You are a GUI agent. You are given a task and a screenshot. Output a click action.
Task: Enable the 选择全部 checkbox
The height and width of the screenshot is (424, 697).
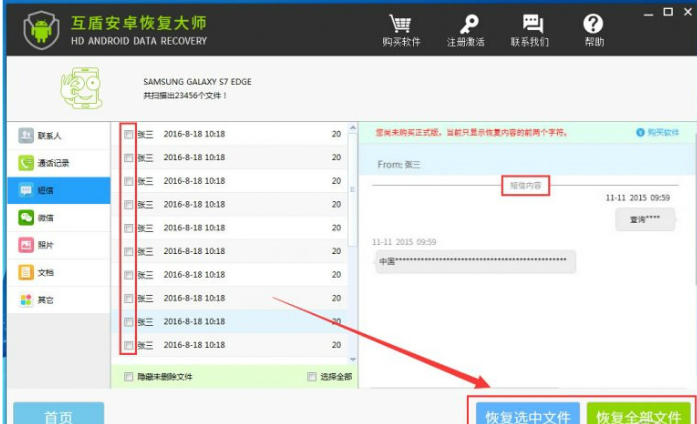(x=312, y=377)
